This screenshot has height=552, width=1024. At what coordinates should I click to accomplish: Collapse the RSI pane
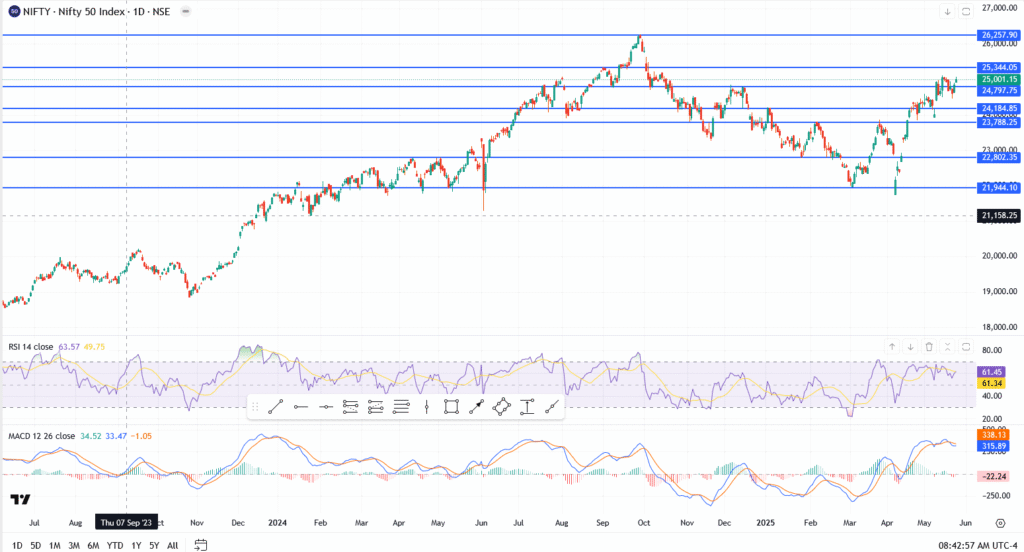tap(948, 347)
